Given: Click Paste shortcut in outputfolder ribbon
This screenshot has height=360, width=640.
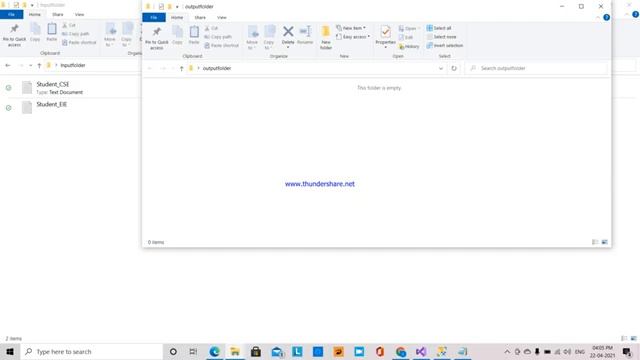Looking at the screenshot, I should coord(222,45).
